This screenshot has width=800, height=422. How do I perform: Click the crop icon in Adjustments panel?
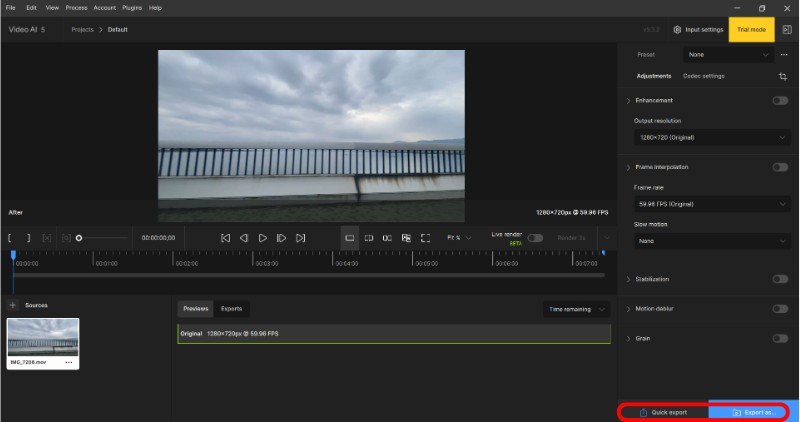[782, 76]
